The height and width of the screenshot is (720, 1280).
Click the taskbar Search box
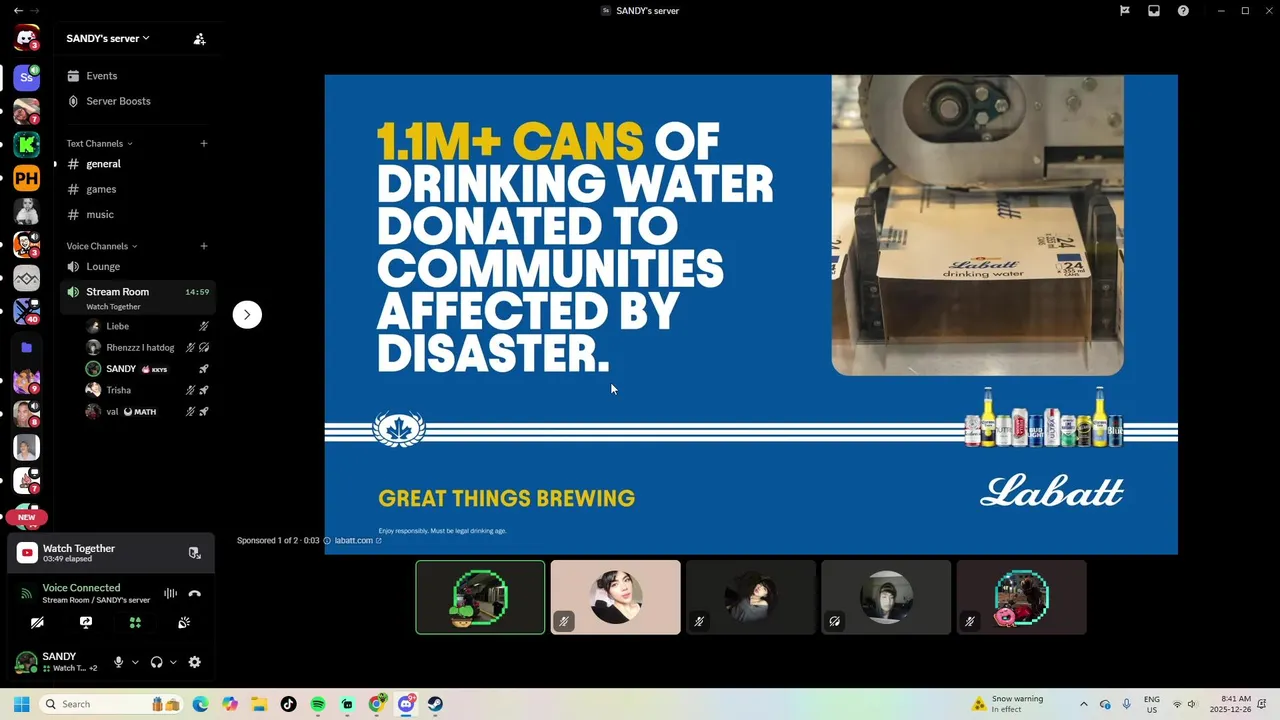pyautogui.click(x=110, y=704)
